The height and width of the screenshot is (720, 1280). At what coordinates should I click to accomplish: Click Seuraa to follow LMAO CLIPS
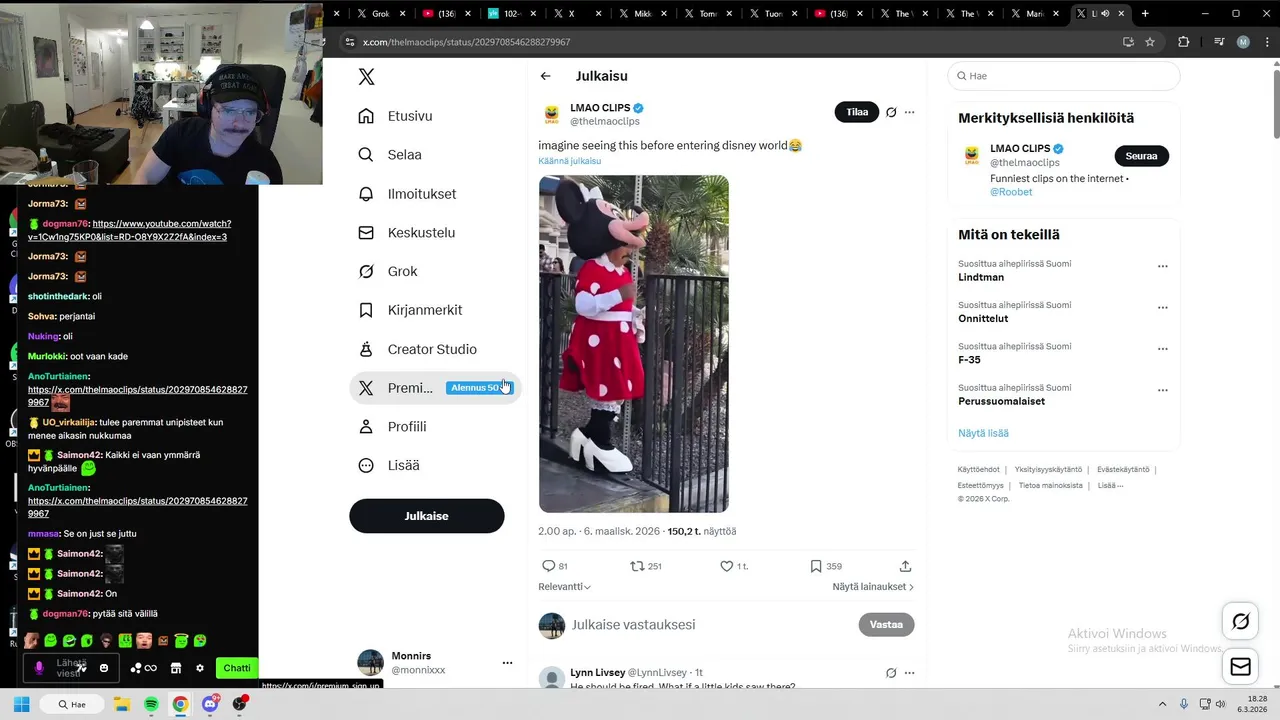[x=1141, y=156]
